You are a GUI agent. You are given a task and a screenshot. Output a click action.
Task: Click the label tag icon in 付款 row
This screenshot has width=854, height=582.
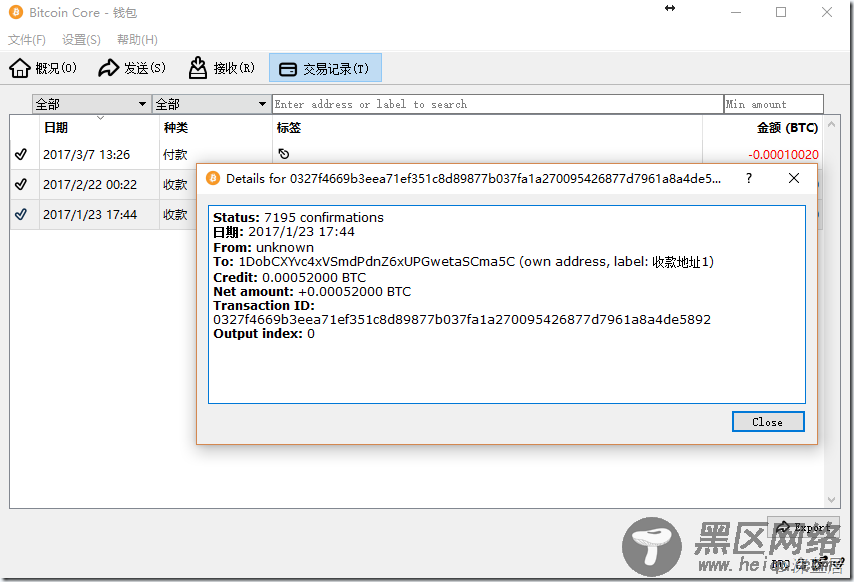point(284,154)
